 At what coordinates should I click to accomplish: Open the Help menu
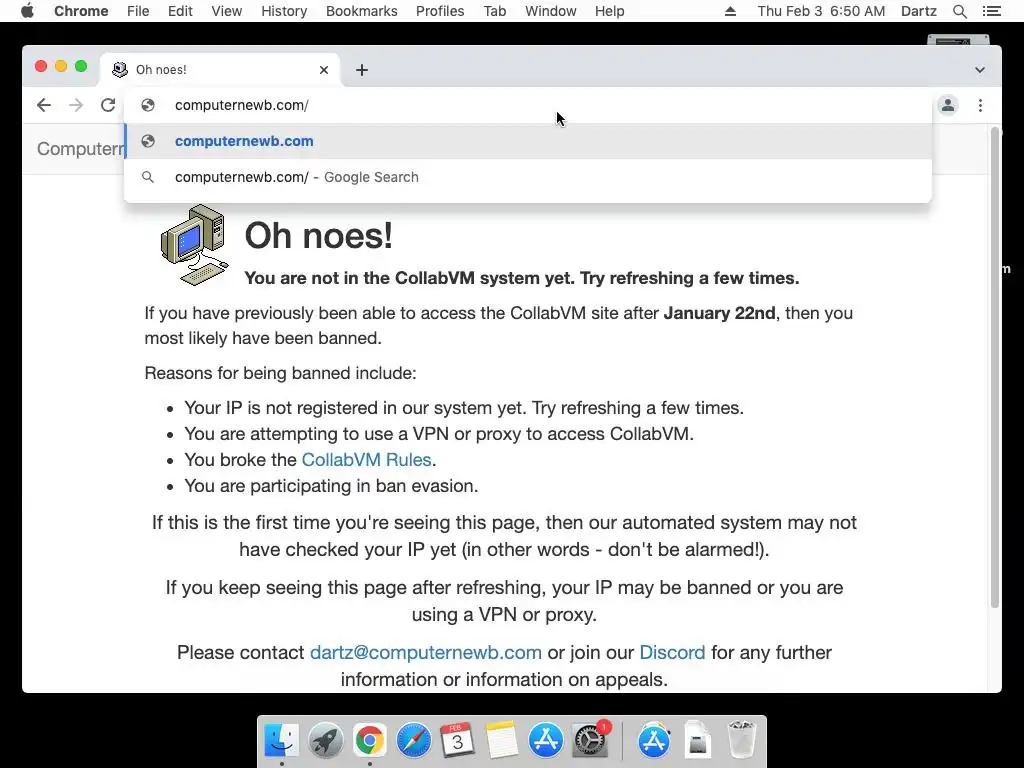[x=609, y=11]
